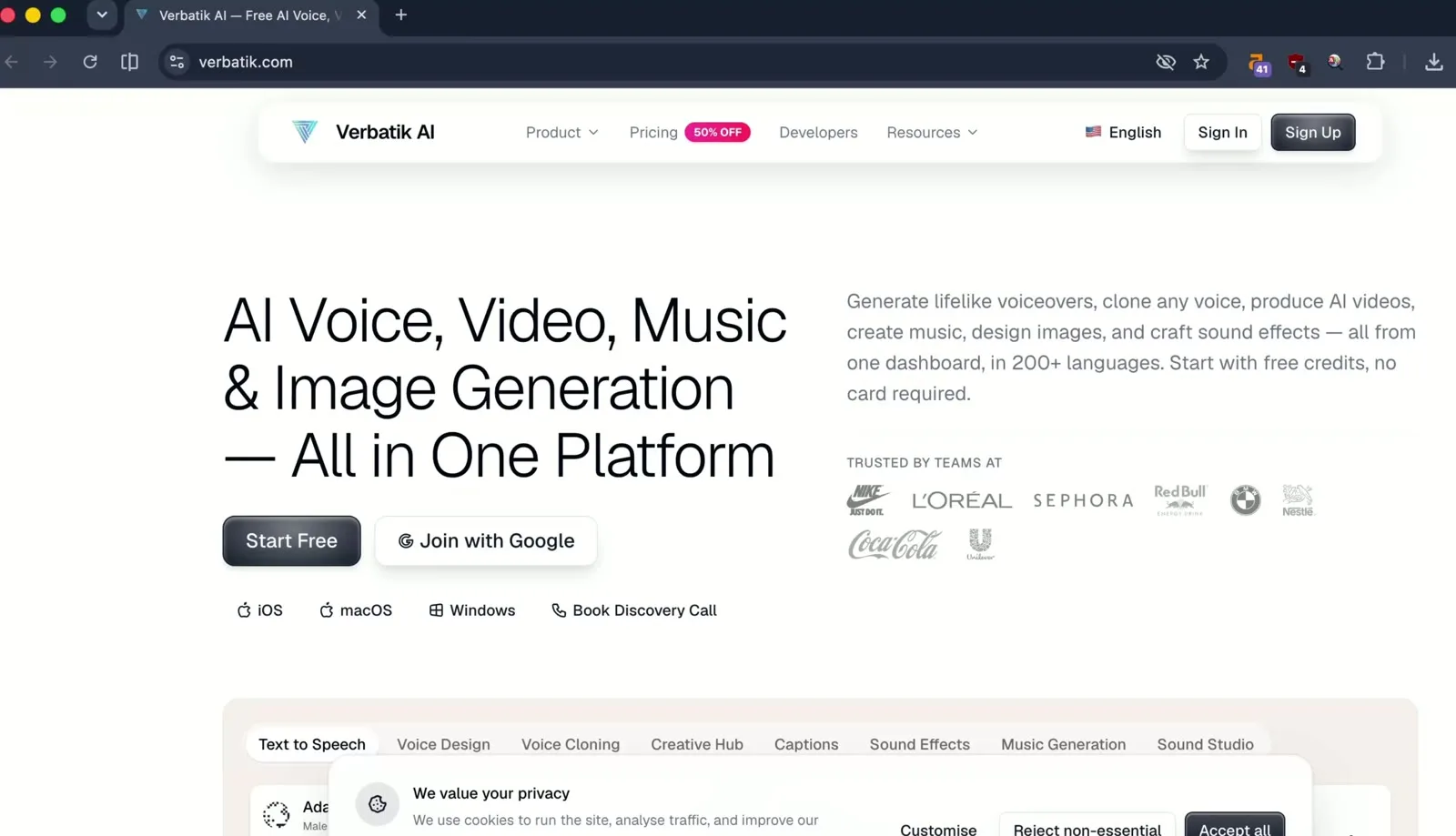Switch to the Voice Cloning tab
This screenshot has width=1456, height=836.
pos(571,744)
